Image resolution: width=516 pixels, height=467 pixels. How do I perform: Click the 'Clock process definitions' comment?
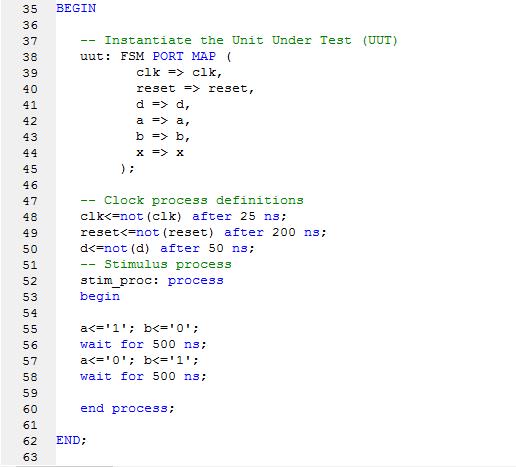(192, 200)
